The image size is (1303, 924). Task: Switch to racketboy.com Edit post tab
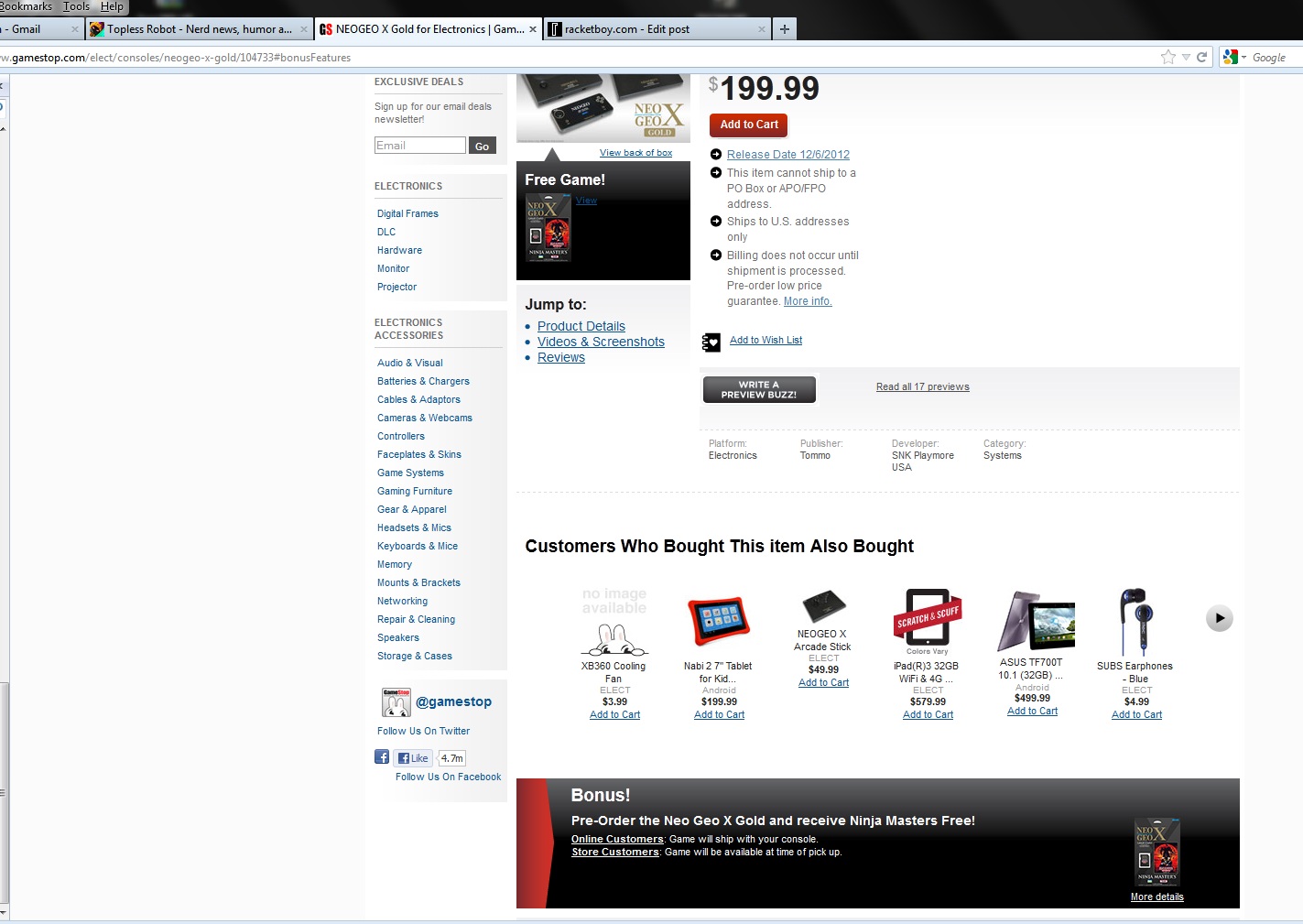657,29
